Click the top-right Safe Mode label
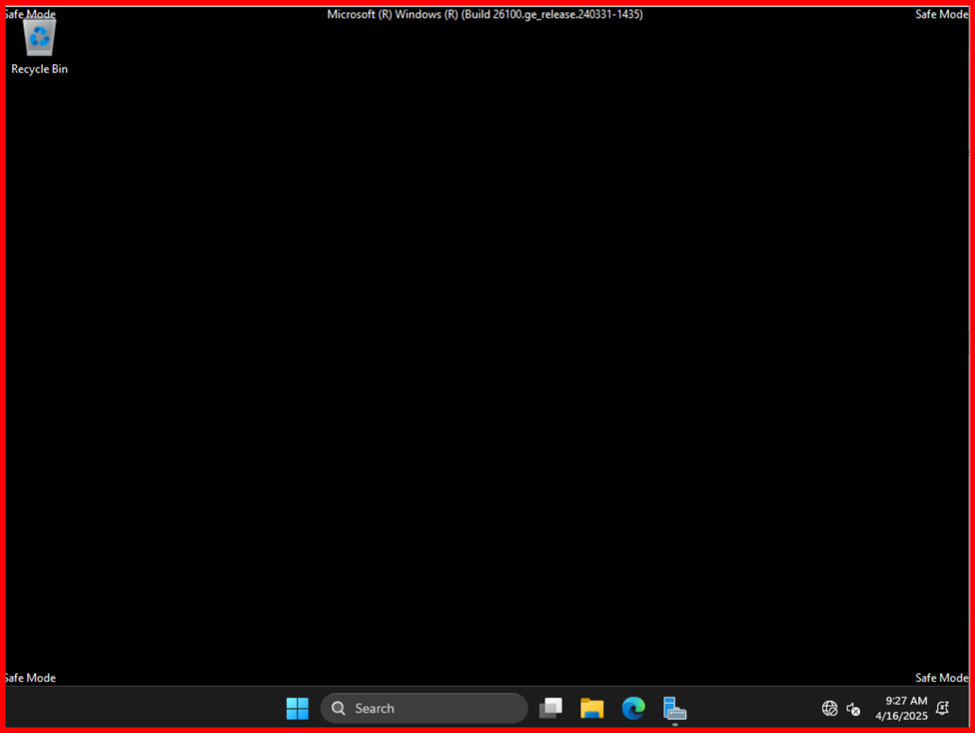The image size is (975, 733). (941, 15)
